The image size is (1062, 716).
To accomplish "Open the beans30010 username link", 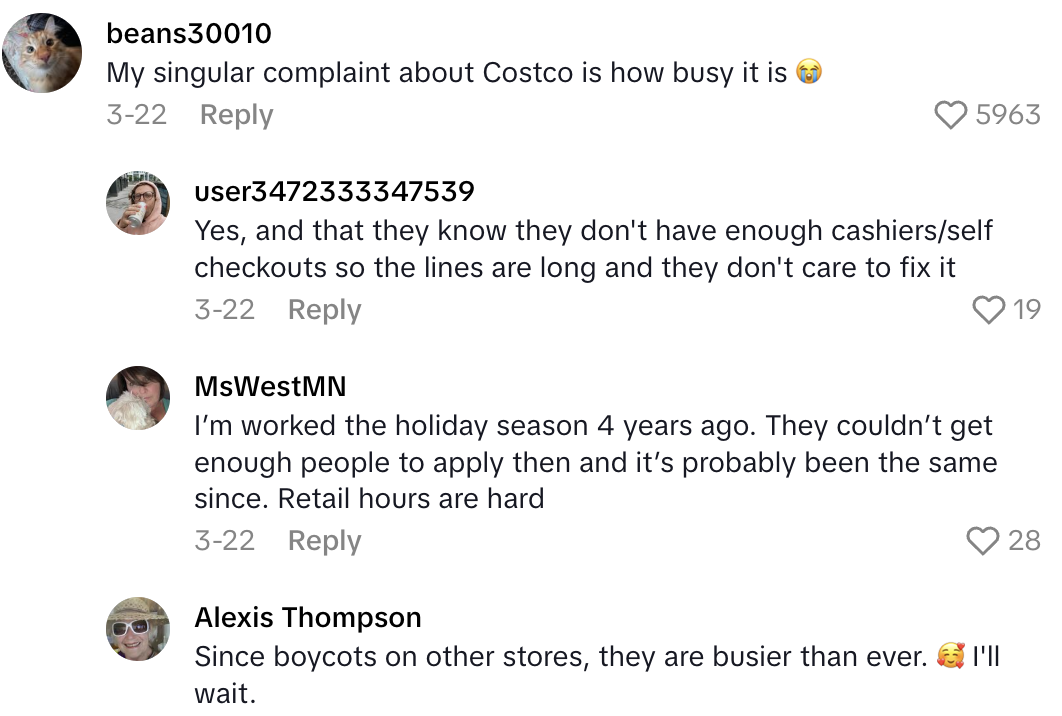I will 189,33.
